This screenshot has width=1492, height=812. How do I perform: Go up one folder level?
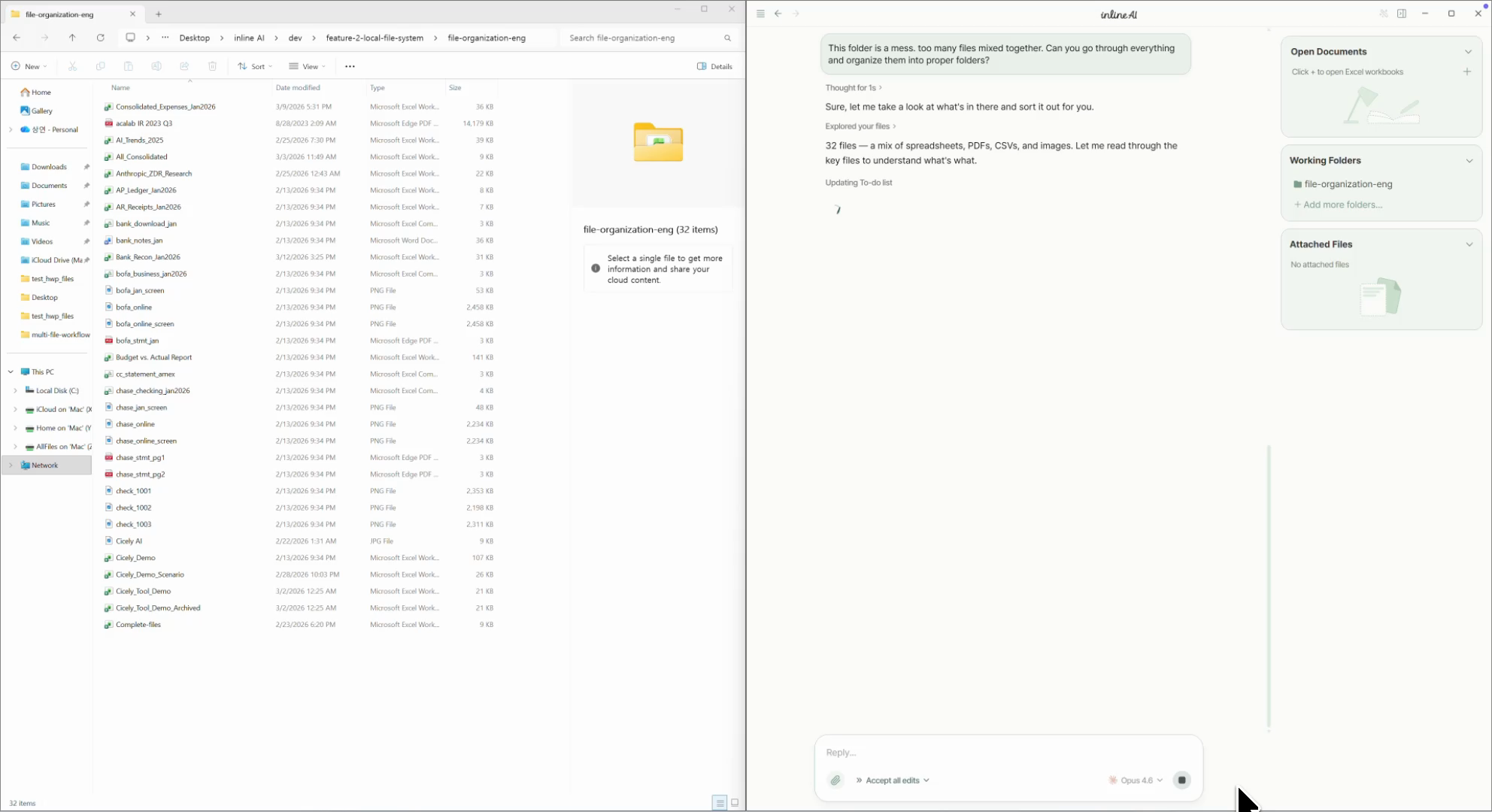coord(72,38)
